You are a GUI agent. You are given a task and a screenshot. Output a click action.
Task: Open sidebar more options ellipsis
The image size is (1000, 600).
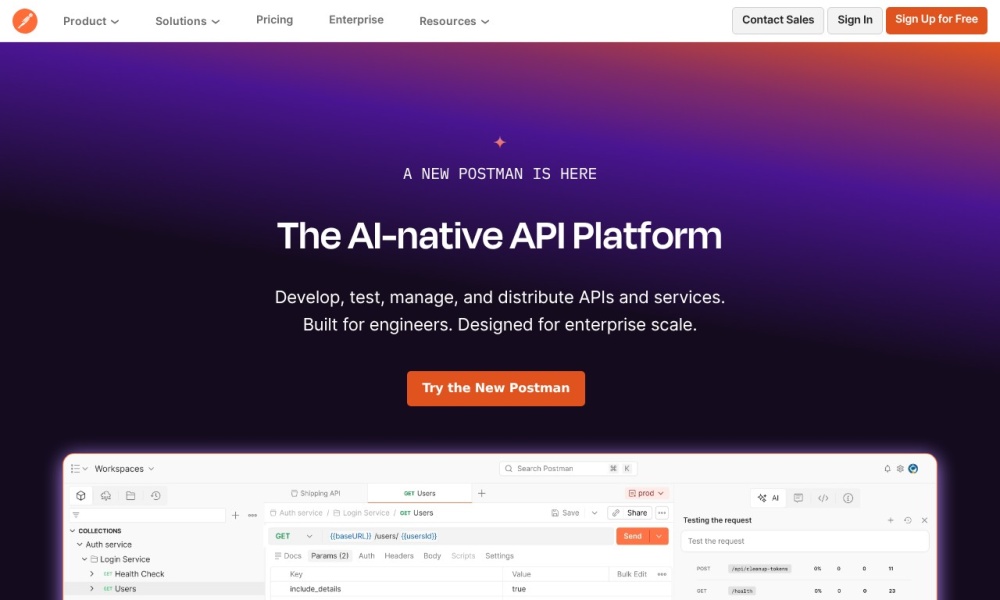pyautogui.click(x=253, y=515)
